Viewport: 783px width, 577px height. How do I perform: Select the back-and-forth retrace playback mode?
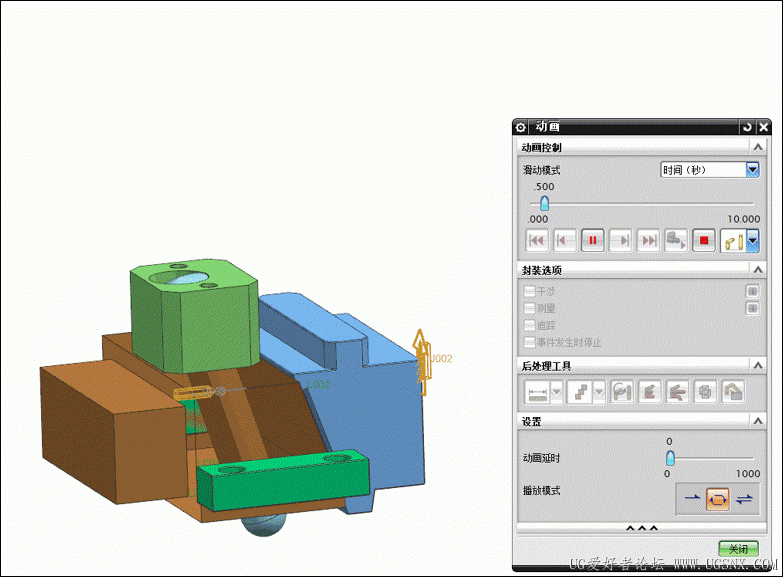(744, 499)
